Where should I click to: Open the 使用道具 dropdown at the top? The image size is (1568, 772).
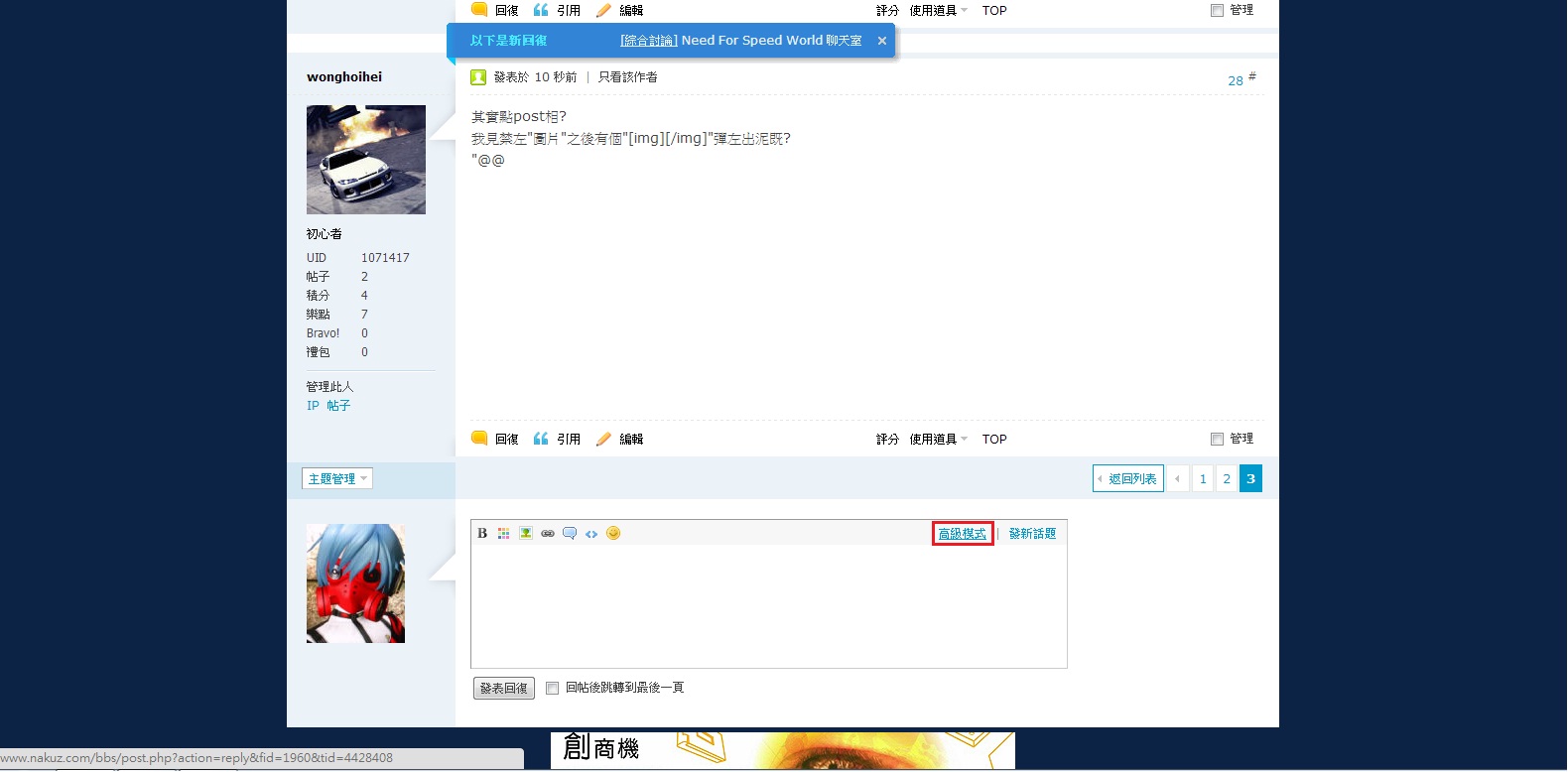tap(938, 11)
